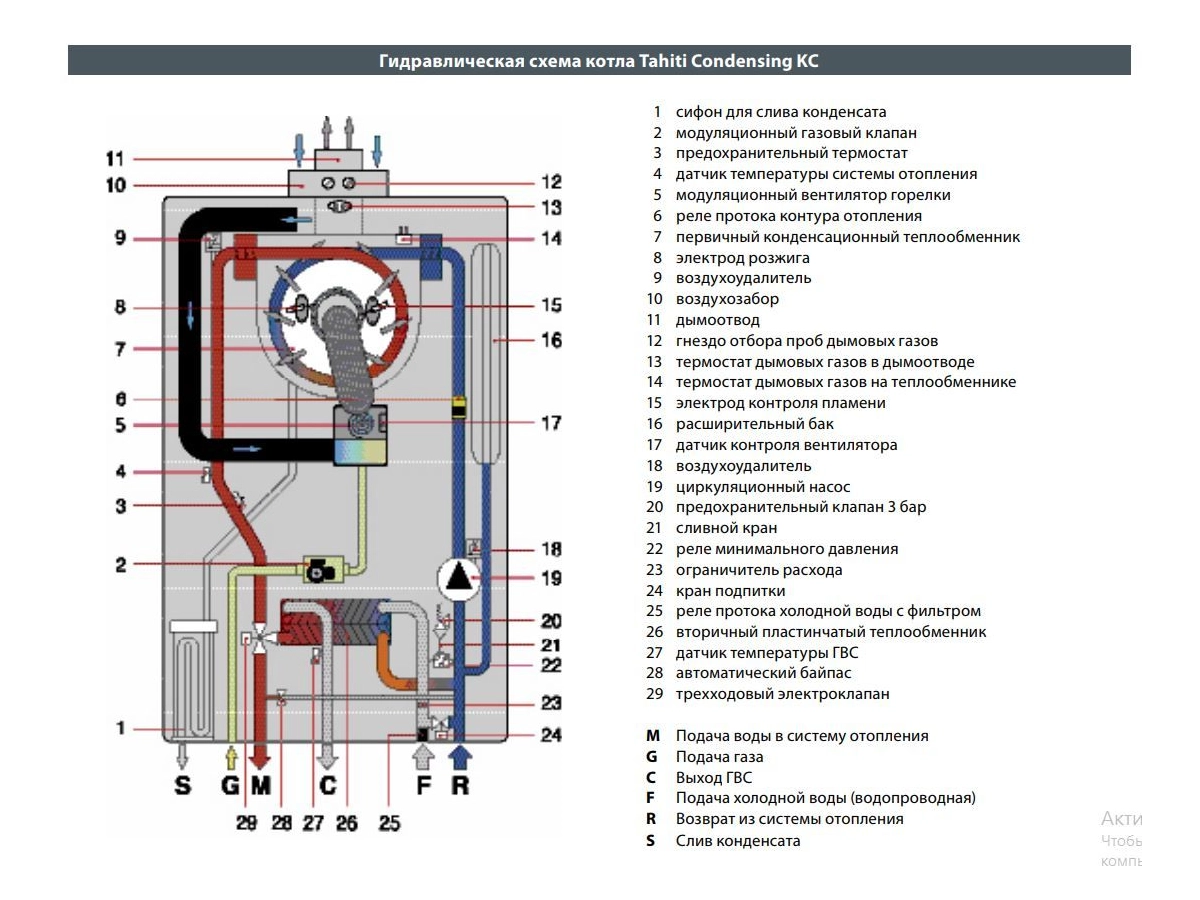Click the red M outlet arrow
The height and width of the screenshot is (900, 1200).
coord(260,755)
